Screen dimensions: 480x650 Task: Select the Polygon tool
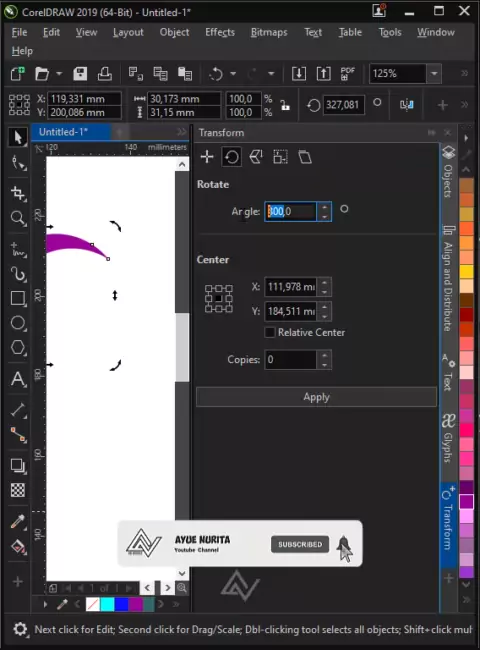(18, 347)
